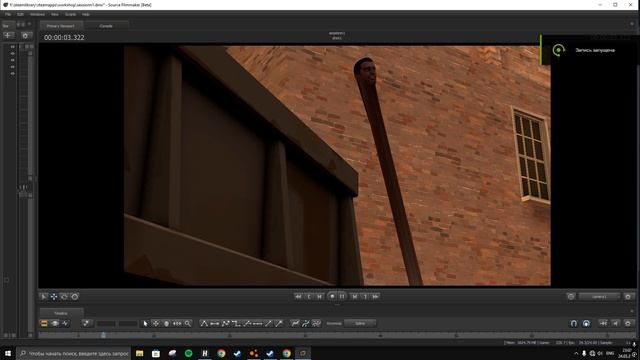Screen dimensions: 640x360
Task: Click the Windows taskbar search box
Action: [x=74, y=353]
